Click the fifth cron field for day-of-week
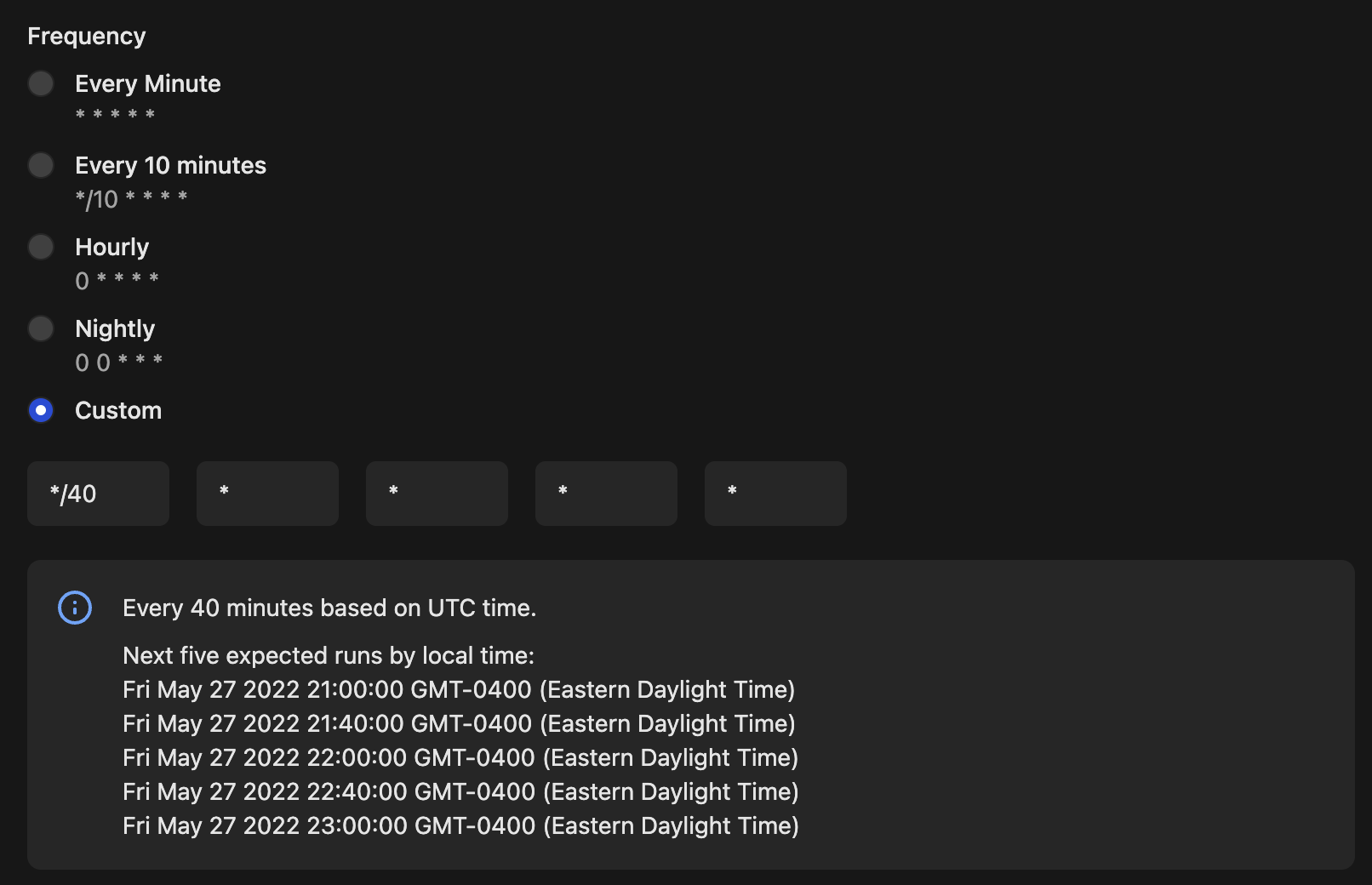Screen dimensions: 1372x885 [x=775, y=494]
